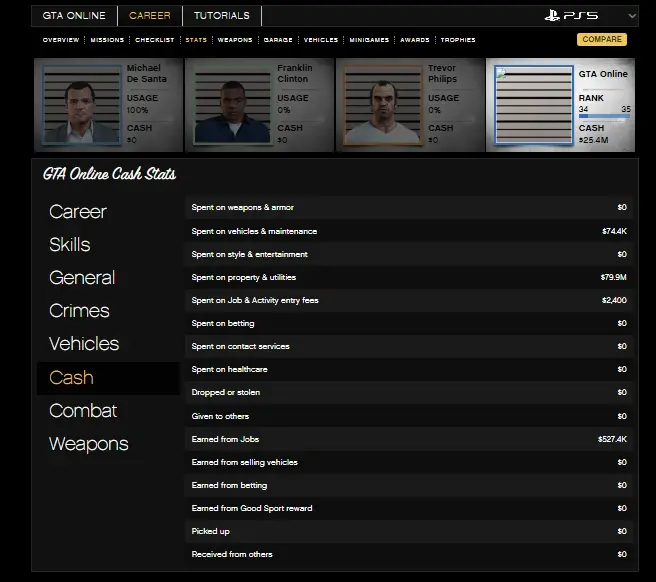Click Michael's 100% usage value

[137, 110]
